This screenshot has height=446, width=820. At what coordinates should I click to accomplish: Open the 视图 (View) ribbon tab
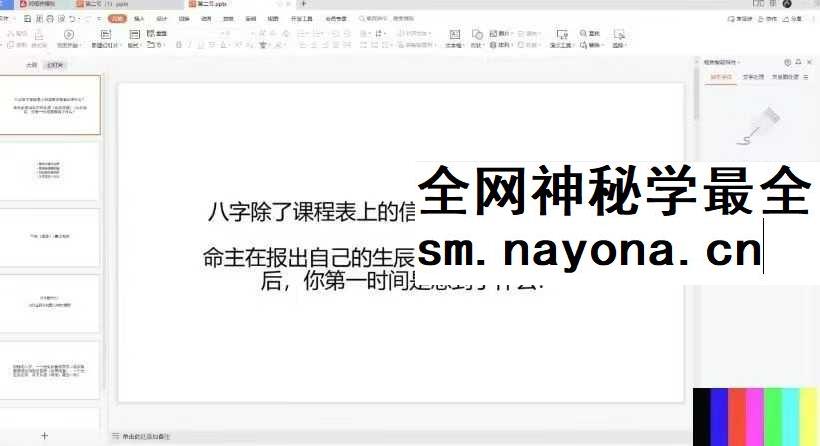tap(273, 19)
